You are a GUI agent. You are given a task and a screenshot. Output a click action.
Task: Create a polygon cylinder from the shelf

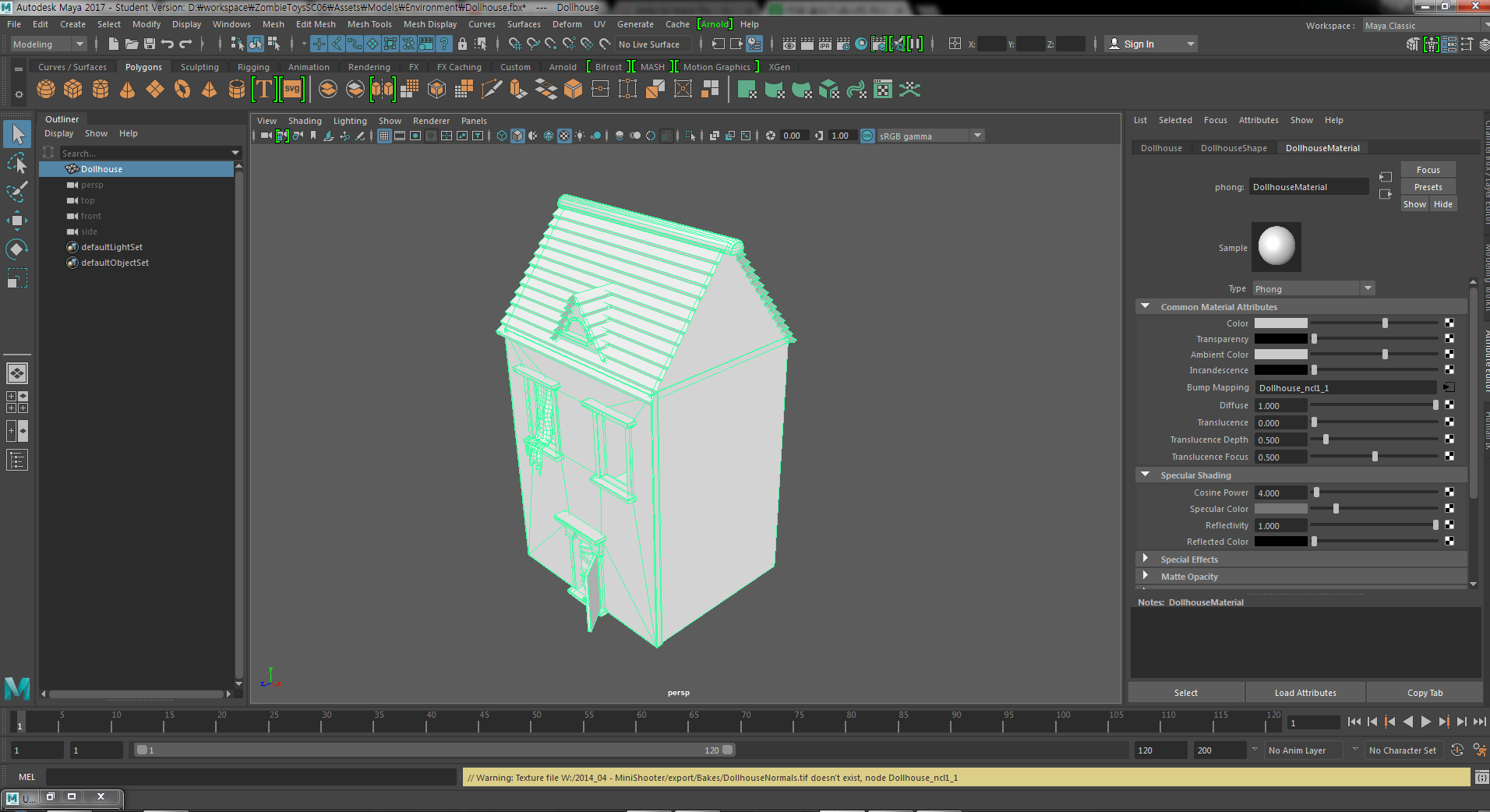point(101,90)
